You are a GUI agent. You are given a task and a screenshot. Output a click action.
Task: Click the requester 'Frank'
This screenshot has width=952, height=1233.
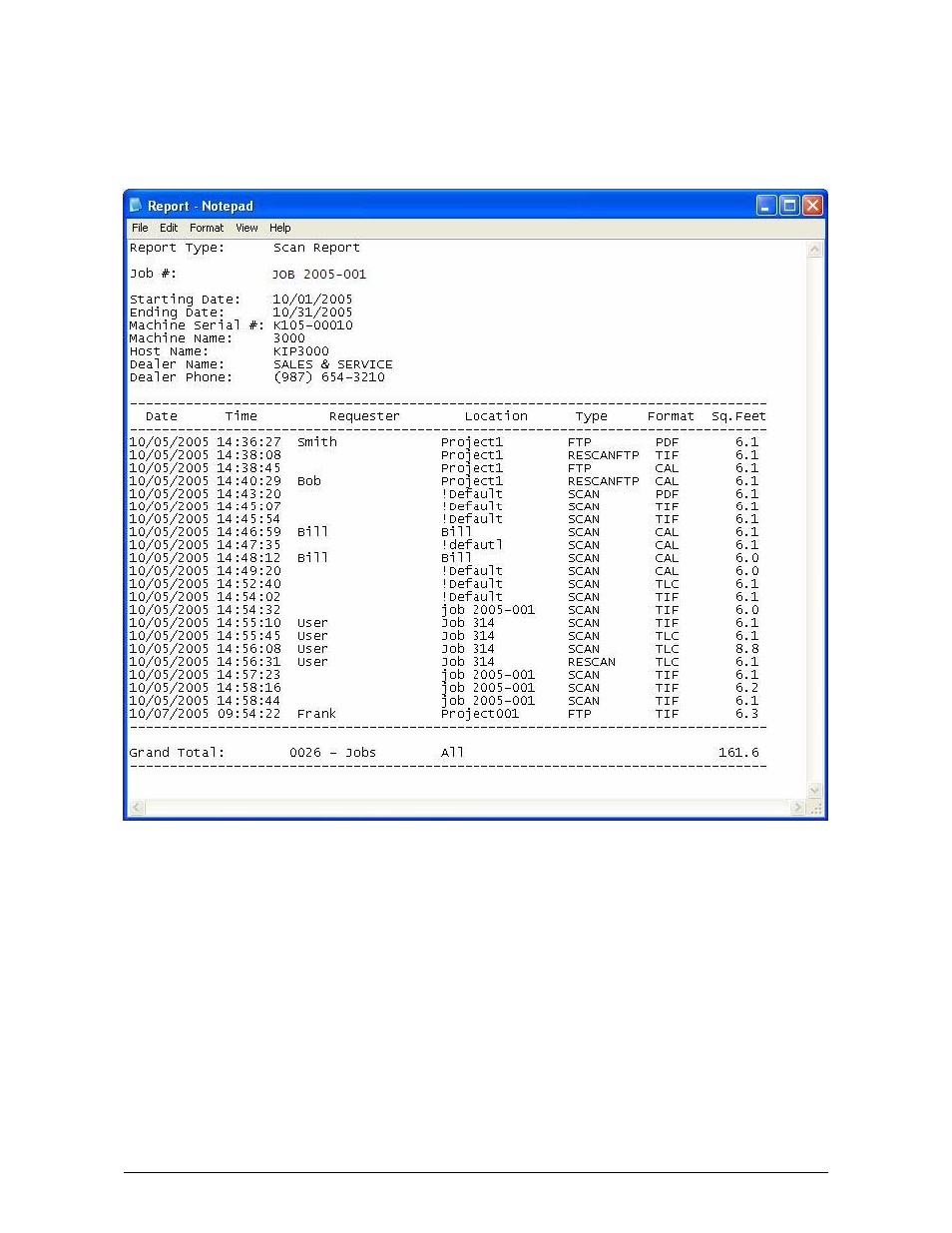316,714
